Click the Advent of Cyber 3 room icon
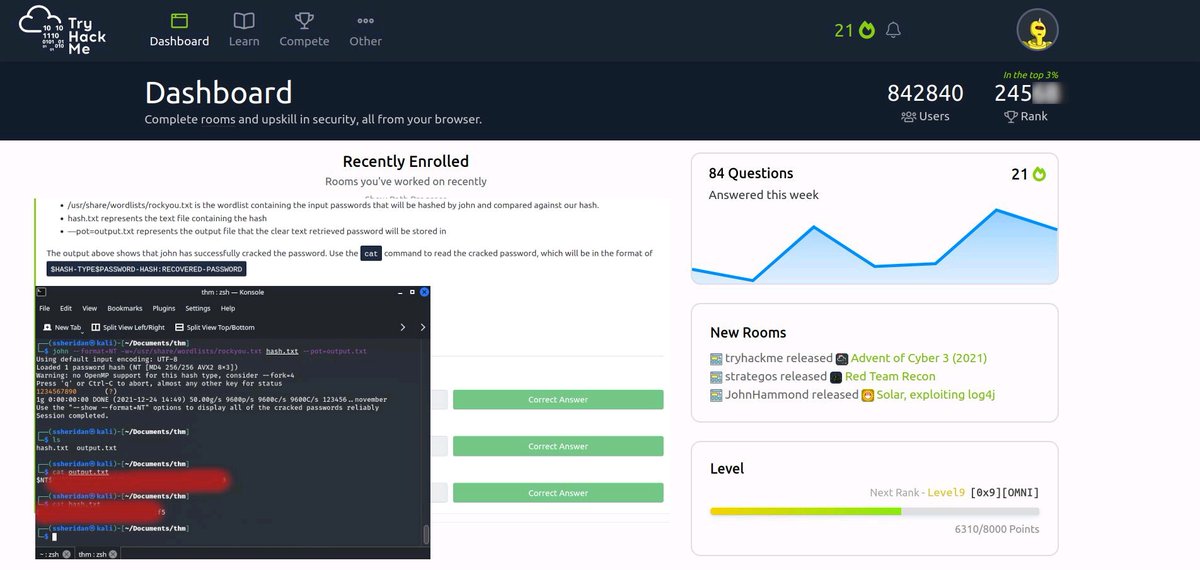 [842, 358]
